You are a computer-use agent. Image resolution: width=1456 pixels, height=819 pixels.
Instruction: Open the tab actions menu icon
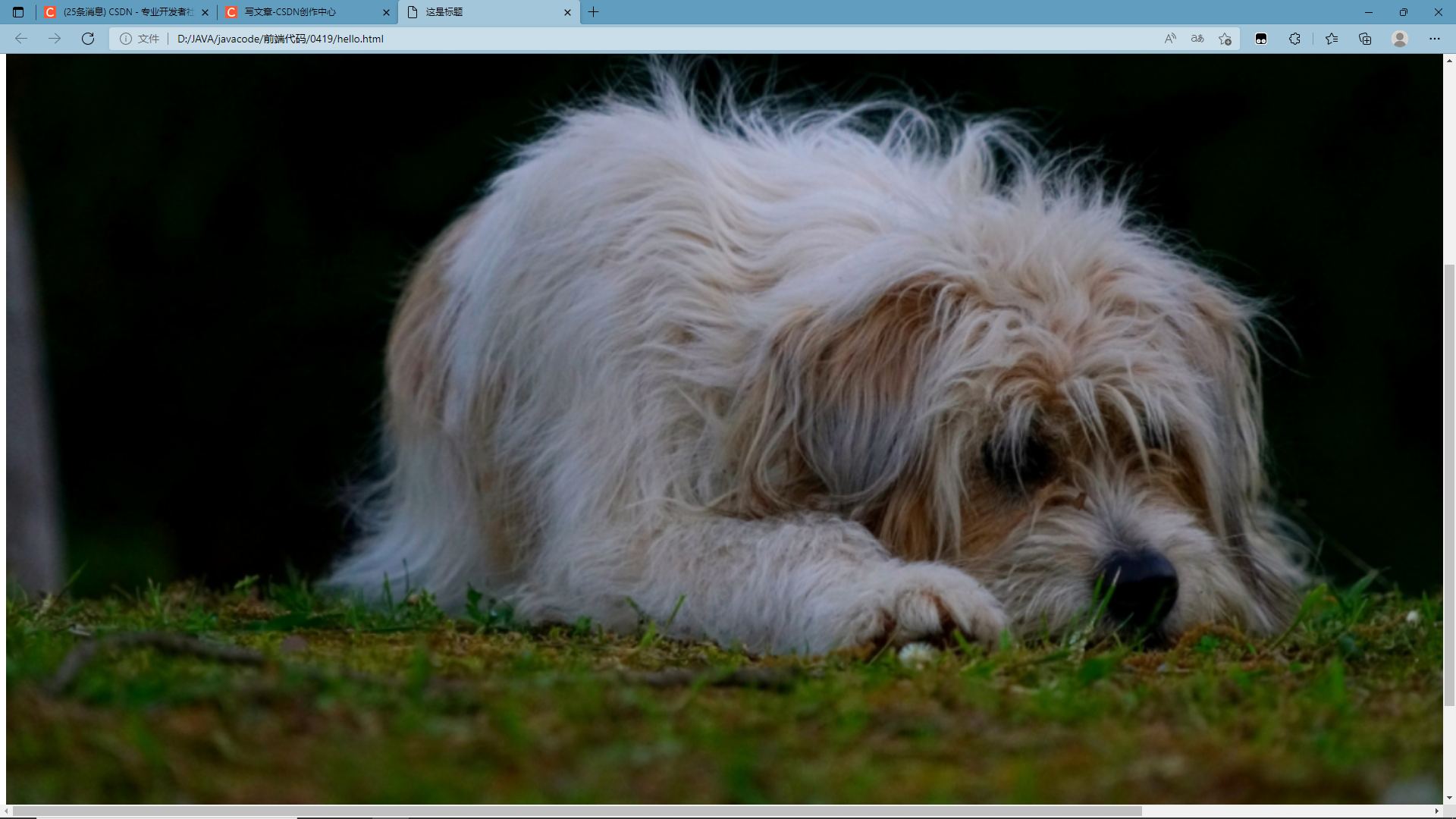(x=18, y=12)
